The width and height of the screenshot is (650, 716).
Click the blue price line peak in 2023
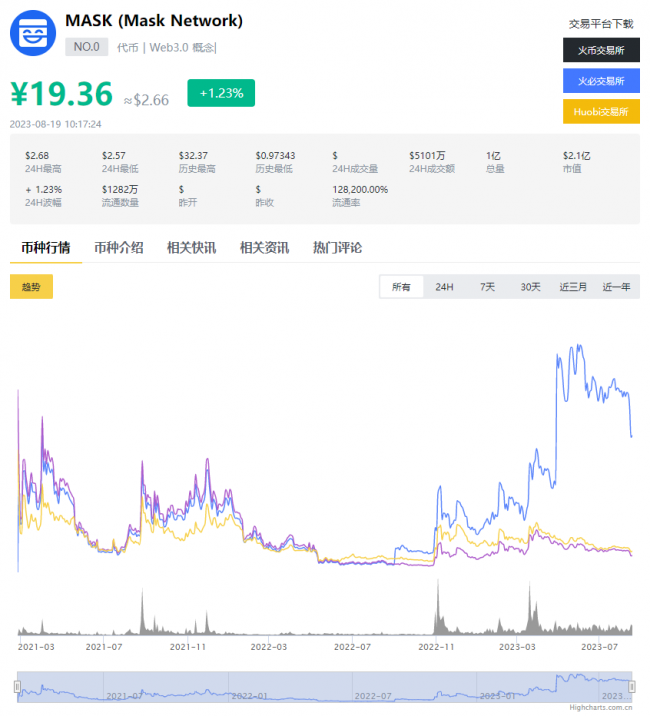579,346
